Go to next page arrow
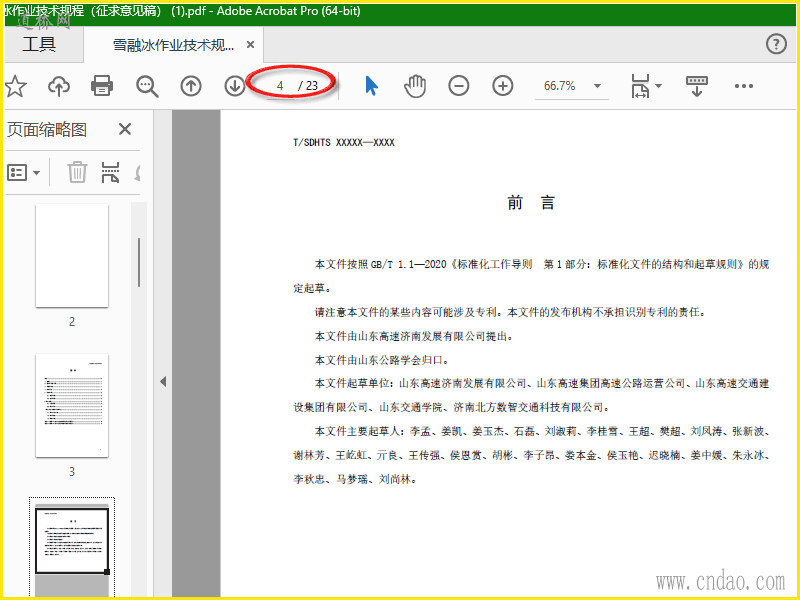 (x=235, y=86)
